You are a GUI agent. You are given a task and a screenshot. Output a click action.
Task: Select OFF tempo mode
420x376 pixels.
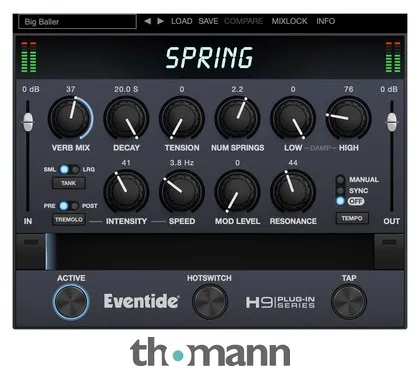pos(340,201)
